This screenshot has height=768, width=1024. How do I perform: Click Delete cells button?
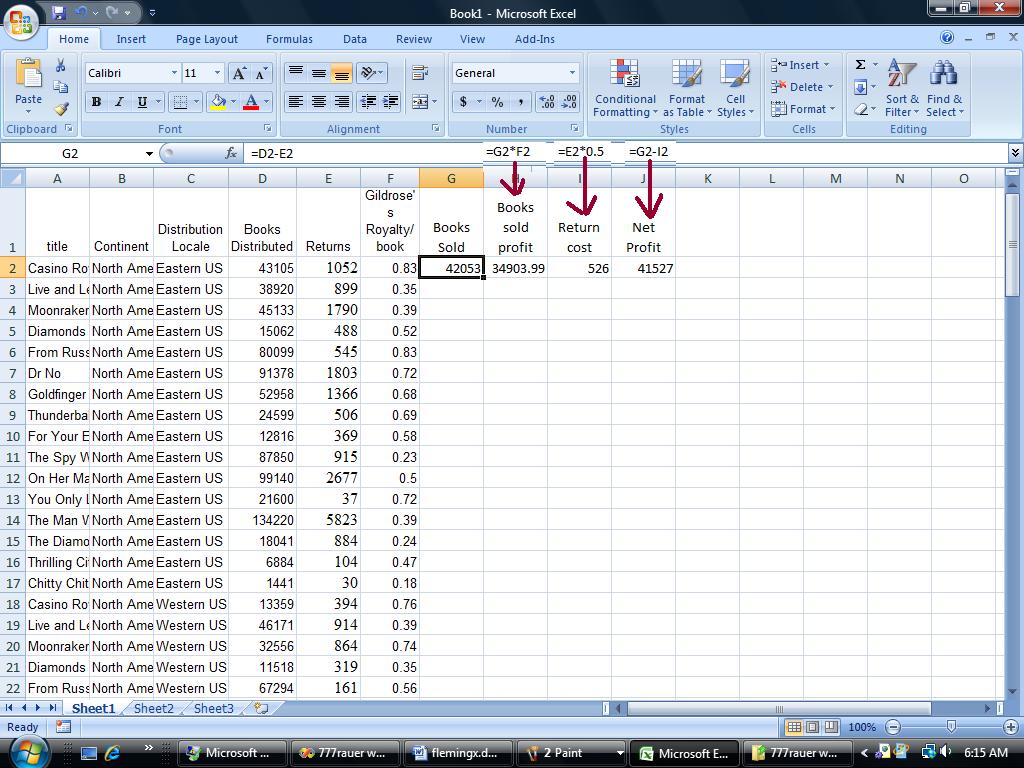802,87
